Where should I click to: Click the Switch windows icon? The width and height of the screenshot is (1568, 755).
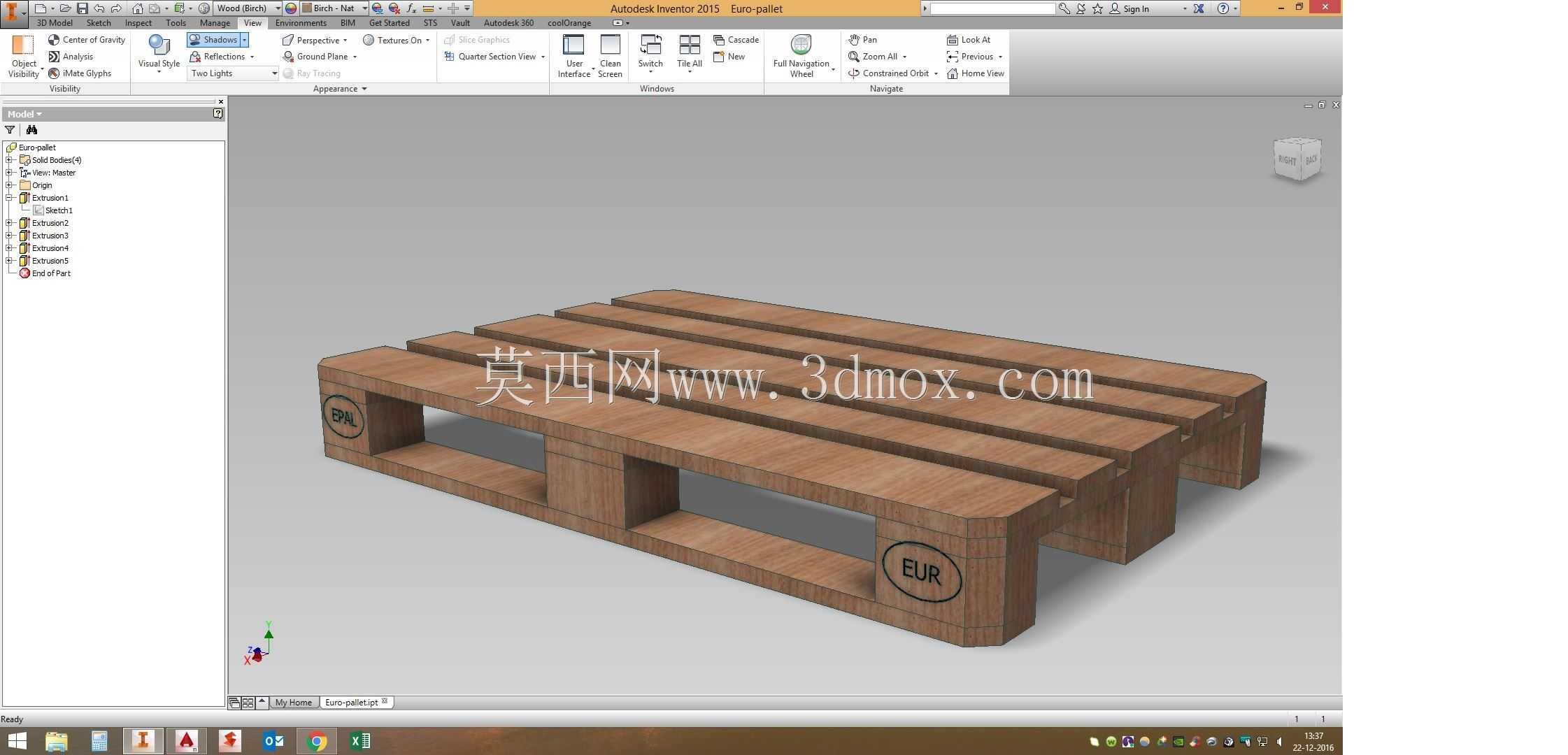(x=650, y=45)
